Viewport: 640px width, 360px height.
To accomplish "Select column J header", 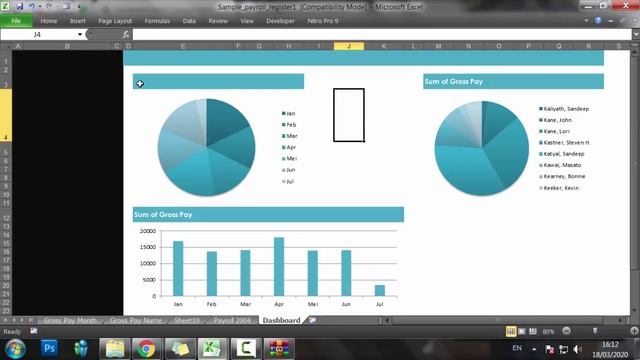I will (x=349, y=46).
